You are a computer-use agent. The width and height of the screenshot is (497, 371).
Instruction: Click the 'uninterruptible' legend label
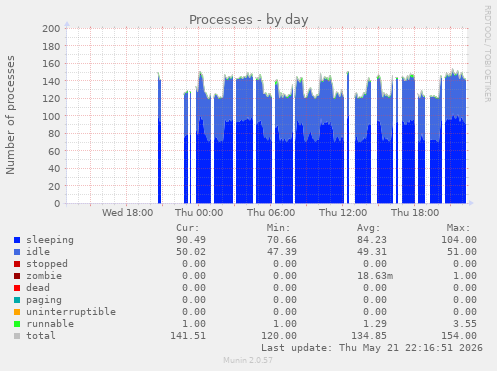[71, 312]
